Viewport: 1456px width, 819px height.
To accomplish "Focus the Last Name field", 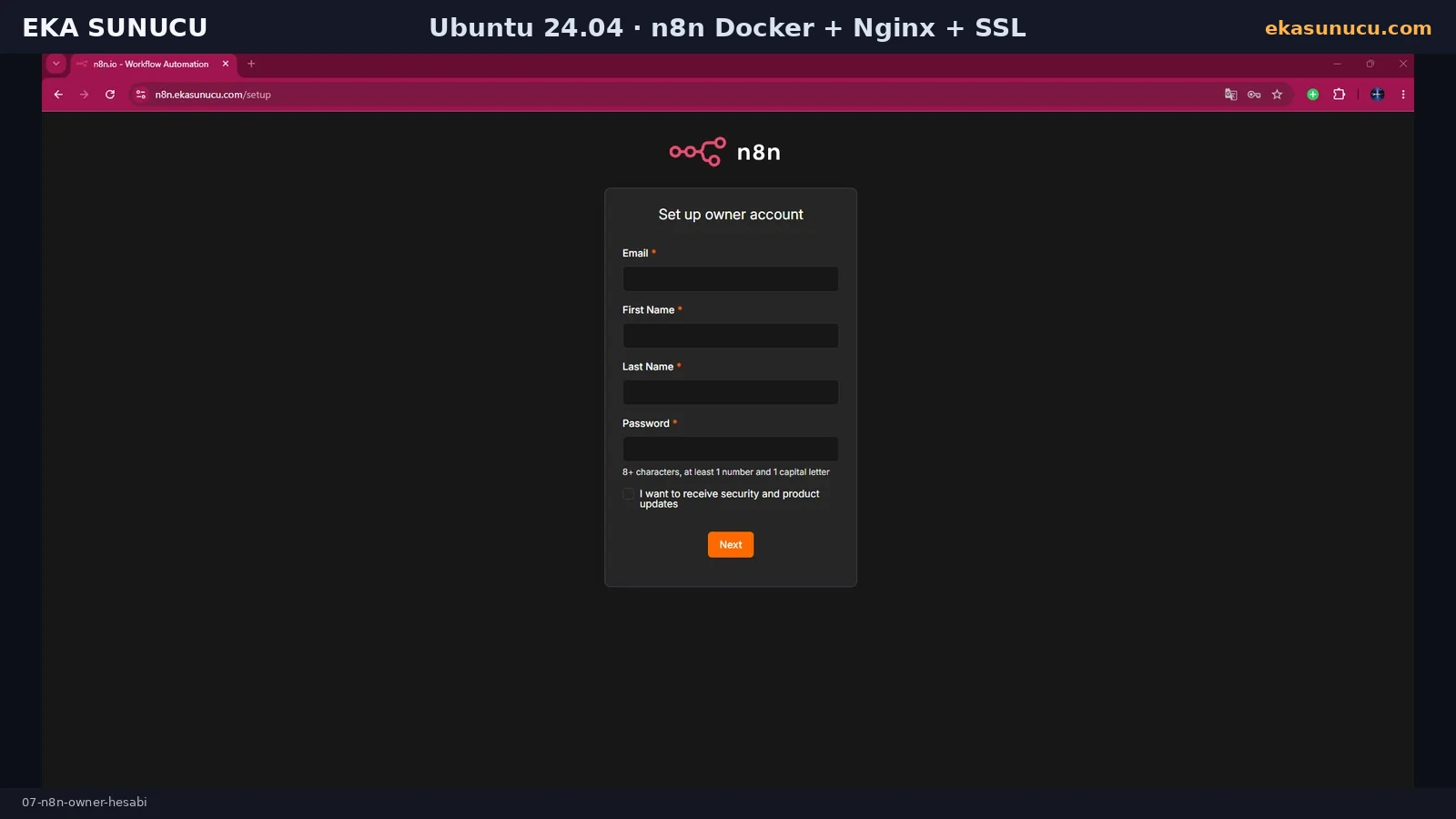I will pyautogui.click(x=731, y=392).
